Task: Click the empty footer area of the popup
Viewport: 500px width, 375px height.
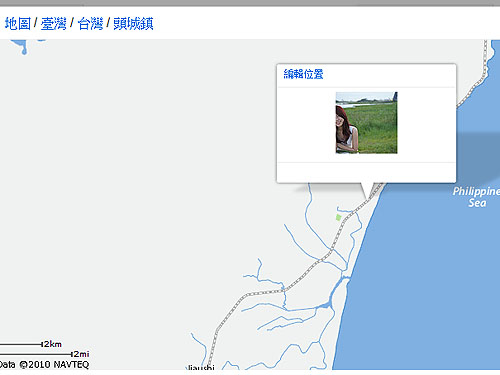Action: [366, 172]
